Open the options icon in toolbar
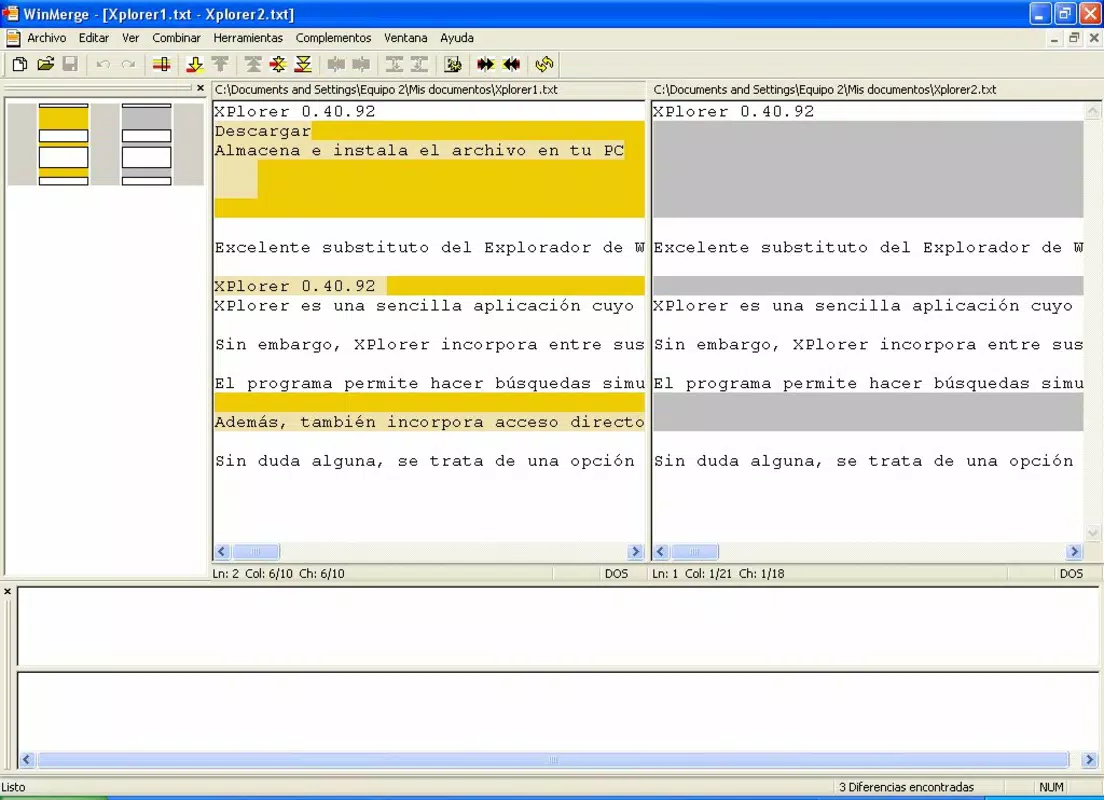The height and width of the screenshot is (800, 1104). pos(453,65)
